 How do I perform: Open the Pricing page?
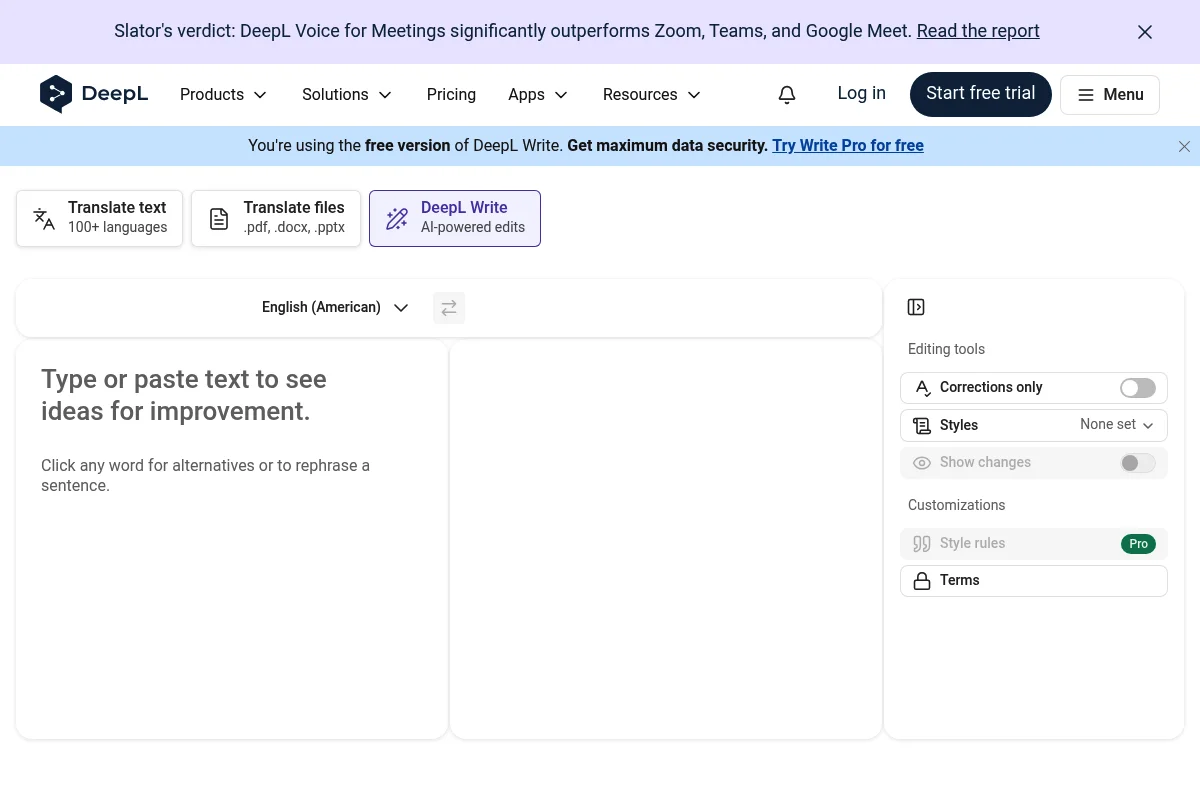point(451,95)
